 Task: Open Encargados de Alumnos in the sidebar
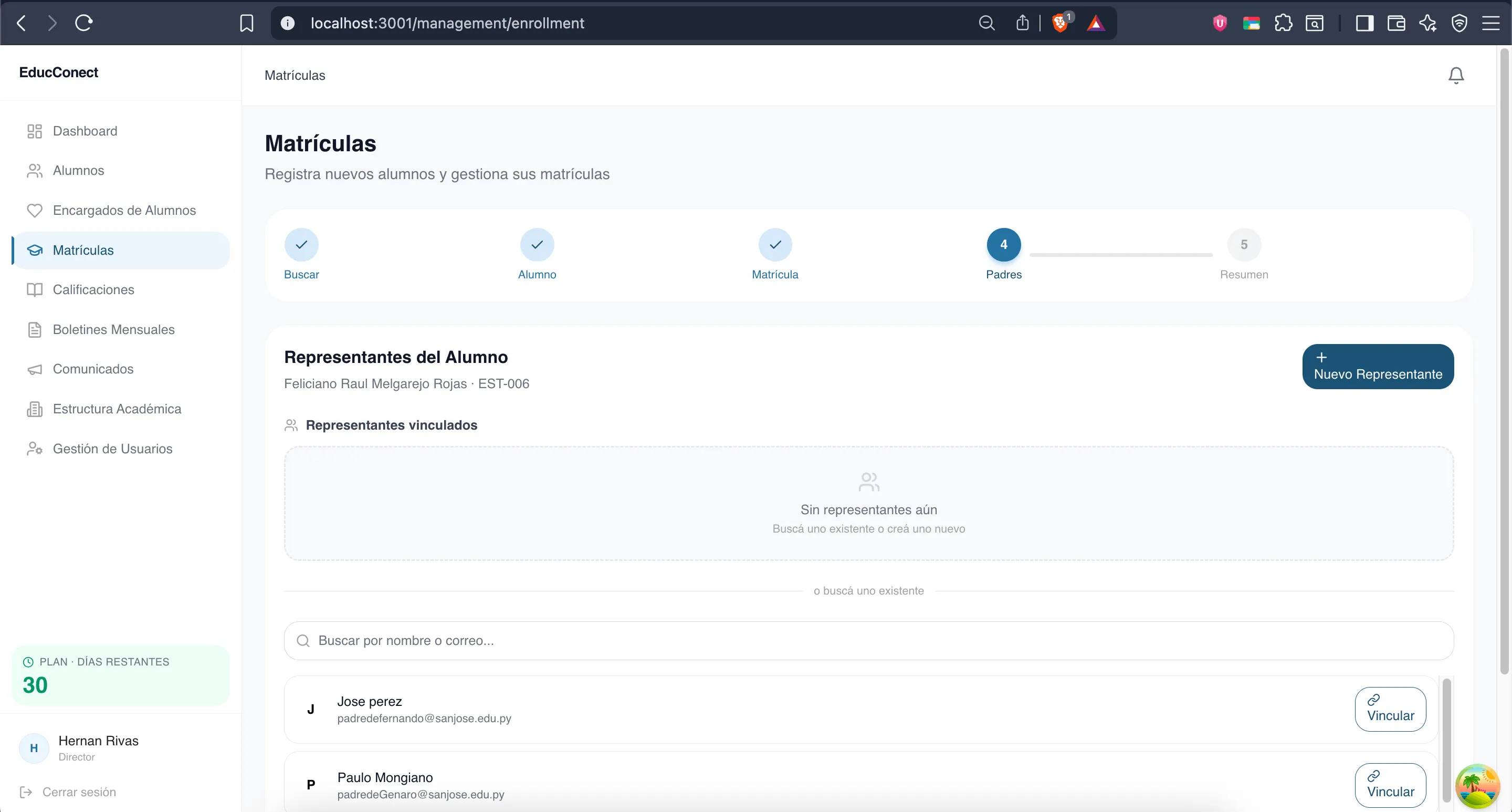124,210
